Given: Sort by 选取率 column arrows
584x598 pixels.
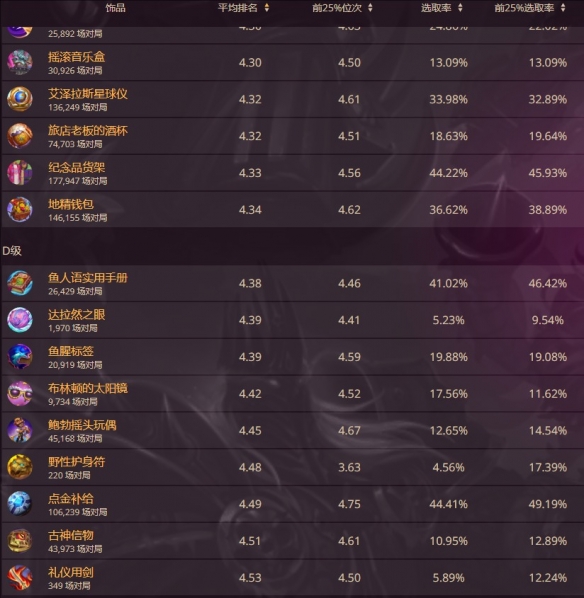Looking at the screenshot, I should (460, 8).
